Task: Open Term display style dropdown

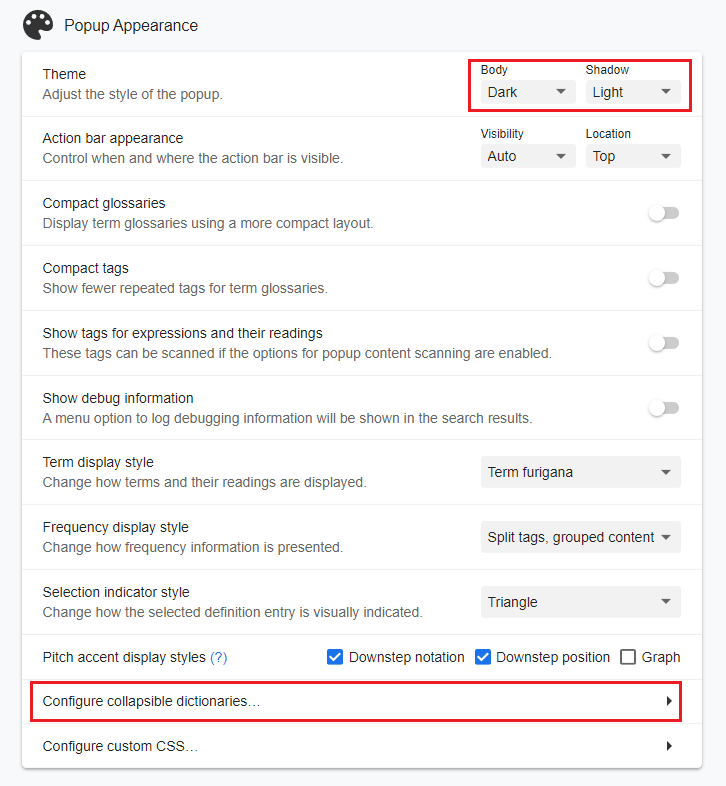Action: coord(580,472)
